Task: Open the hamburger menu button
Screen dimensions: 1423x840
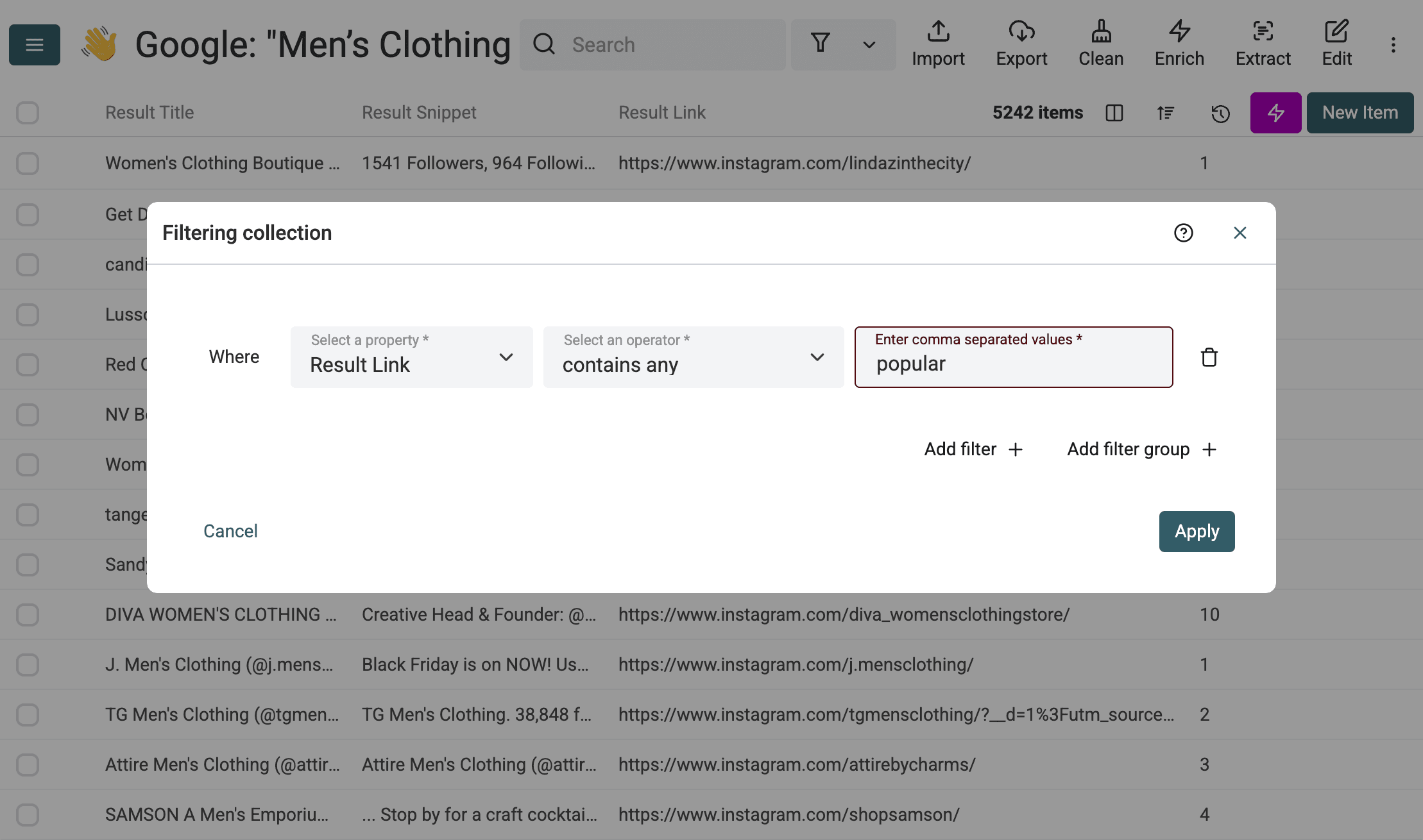Action: [x=35, y=45]
